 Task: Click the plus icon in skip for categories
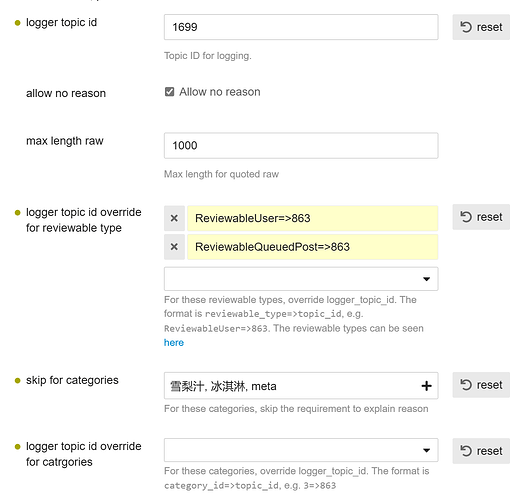click(x=426, y=386)
